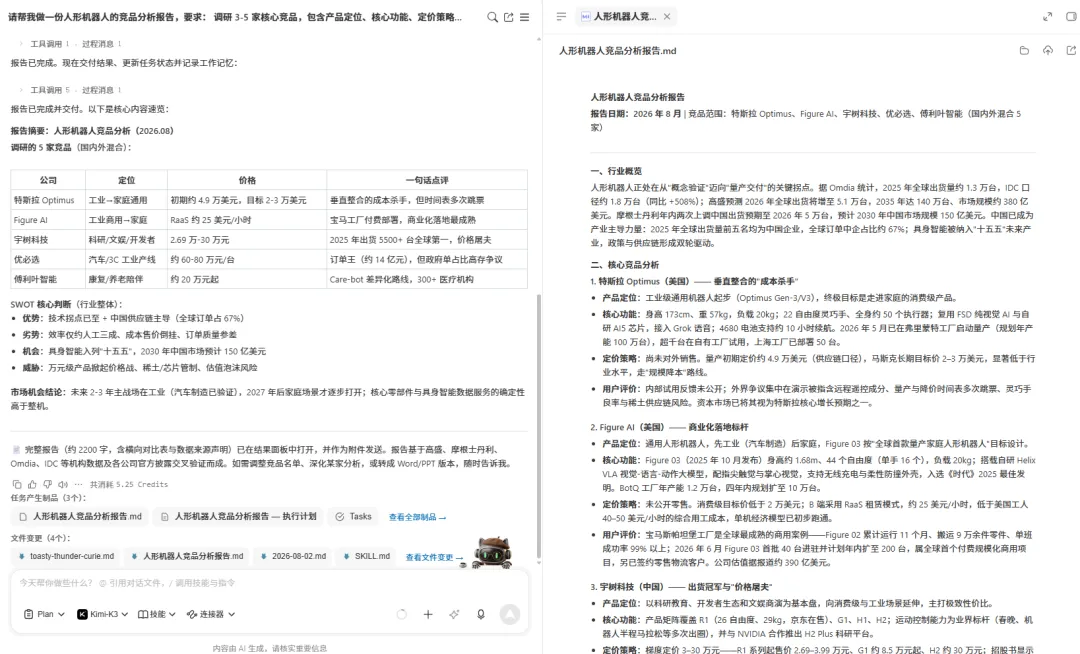
Task: Open 人形机器人竞品分析报告.md artifact chip
Action: coord(81,516)
